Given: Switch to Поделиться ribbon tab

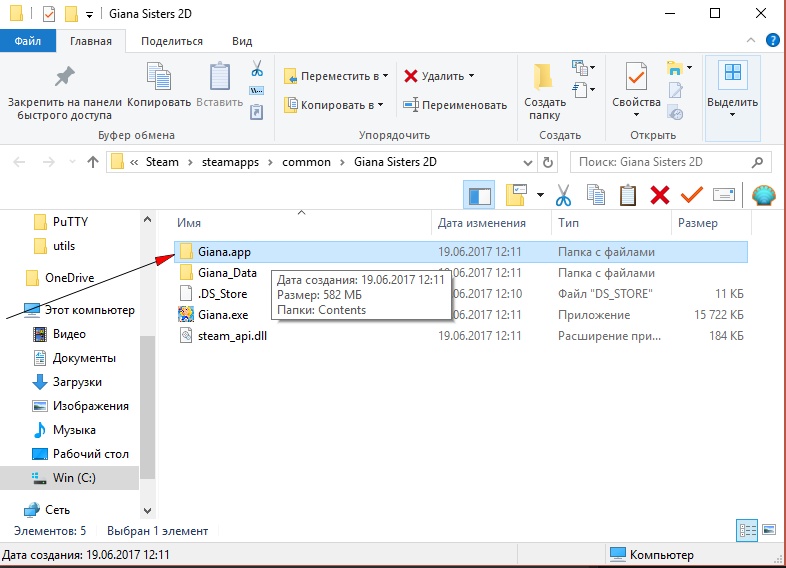Looking at the screenshot, I should [x=172, y=41].
